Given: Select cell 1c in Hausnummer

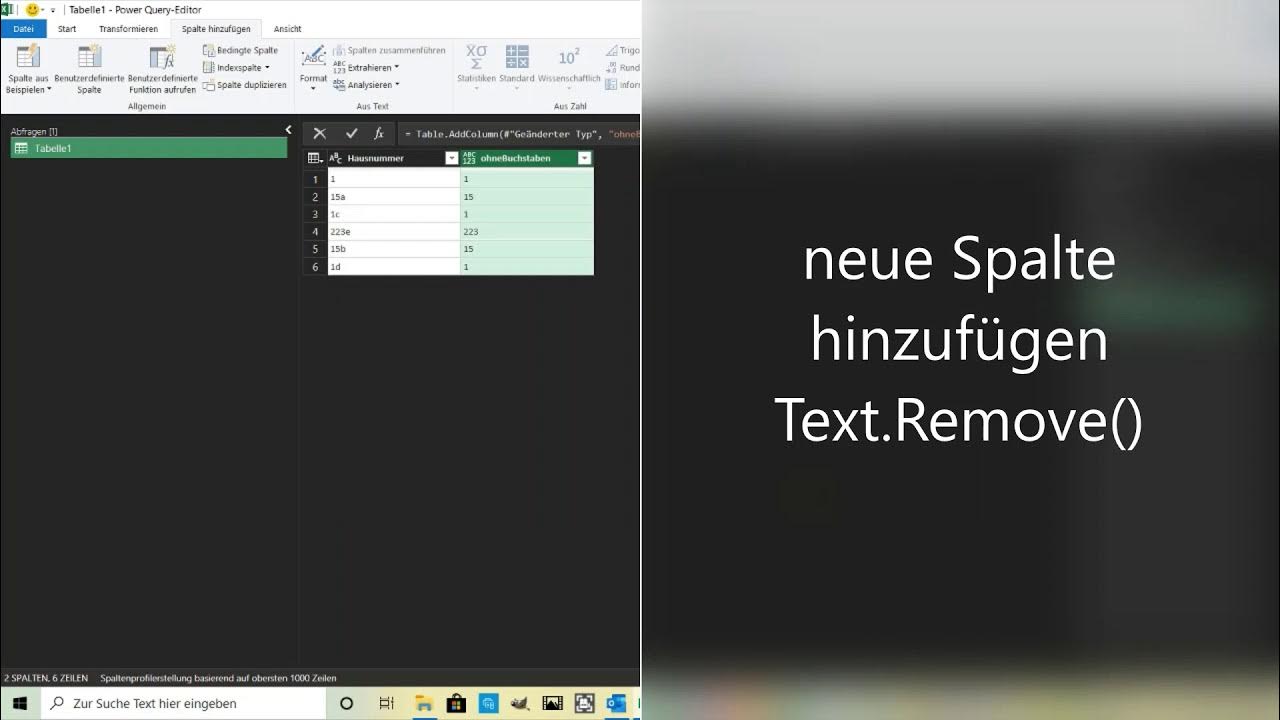Looking at the screenshot, I should 394,214.
